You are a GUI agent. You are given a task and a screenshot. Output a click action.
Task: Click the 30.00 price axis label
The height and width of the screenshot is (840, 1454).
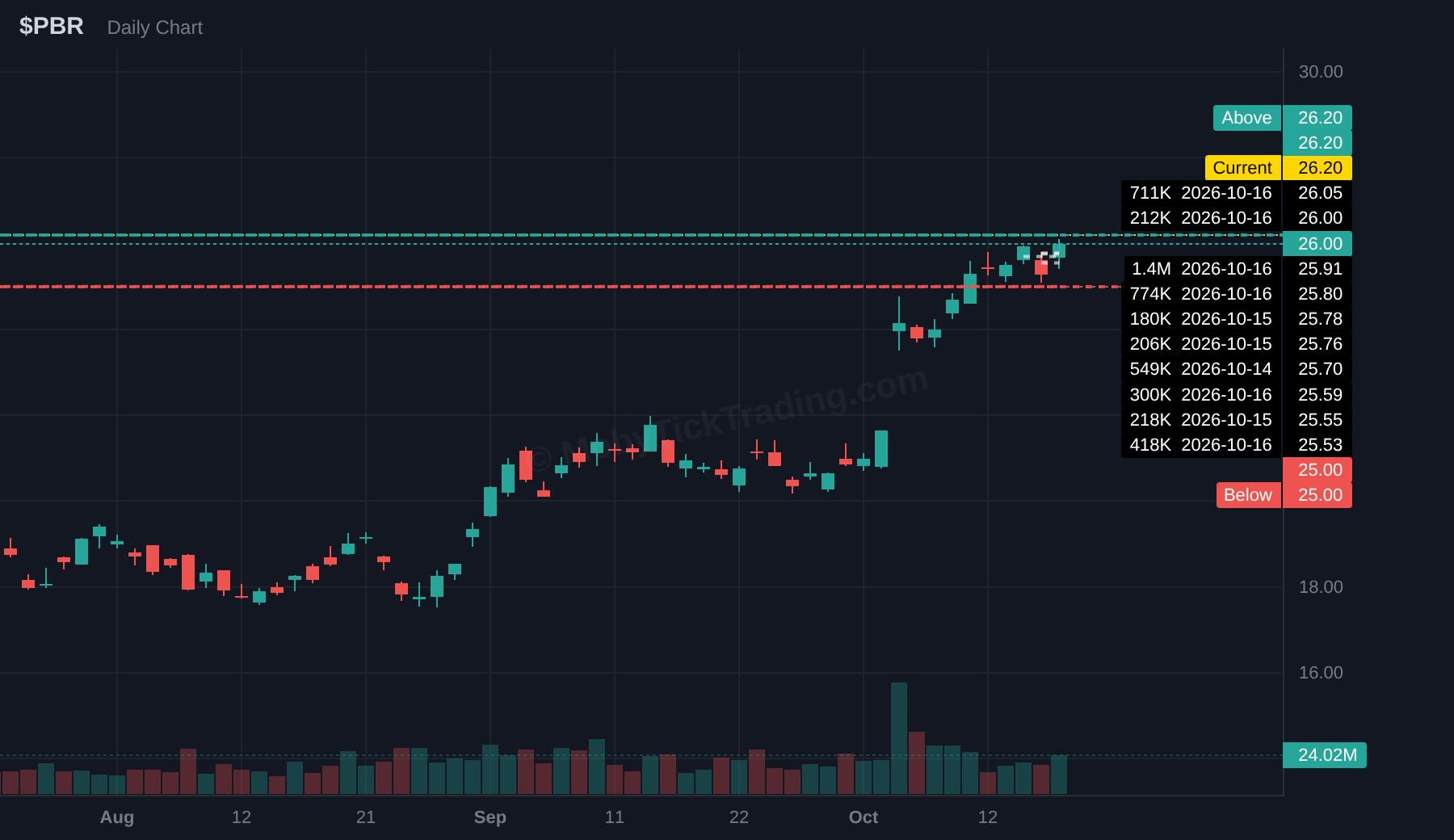click(1321, 72)
